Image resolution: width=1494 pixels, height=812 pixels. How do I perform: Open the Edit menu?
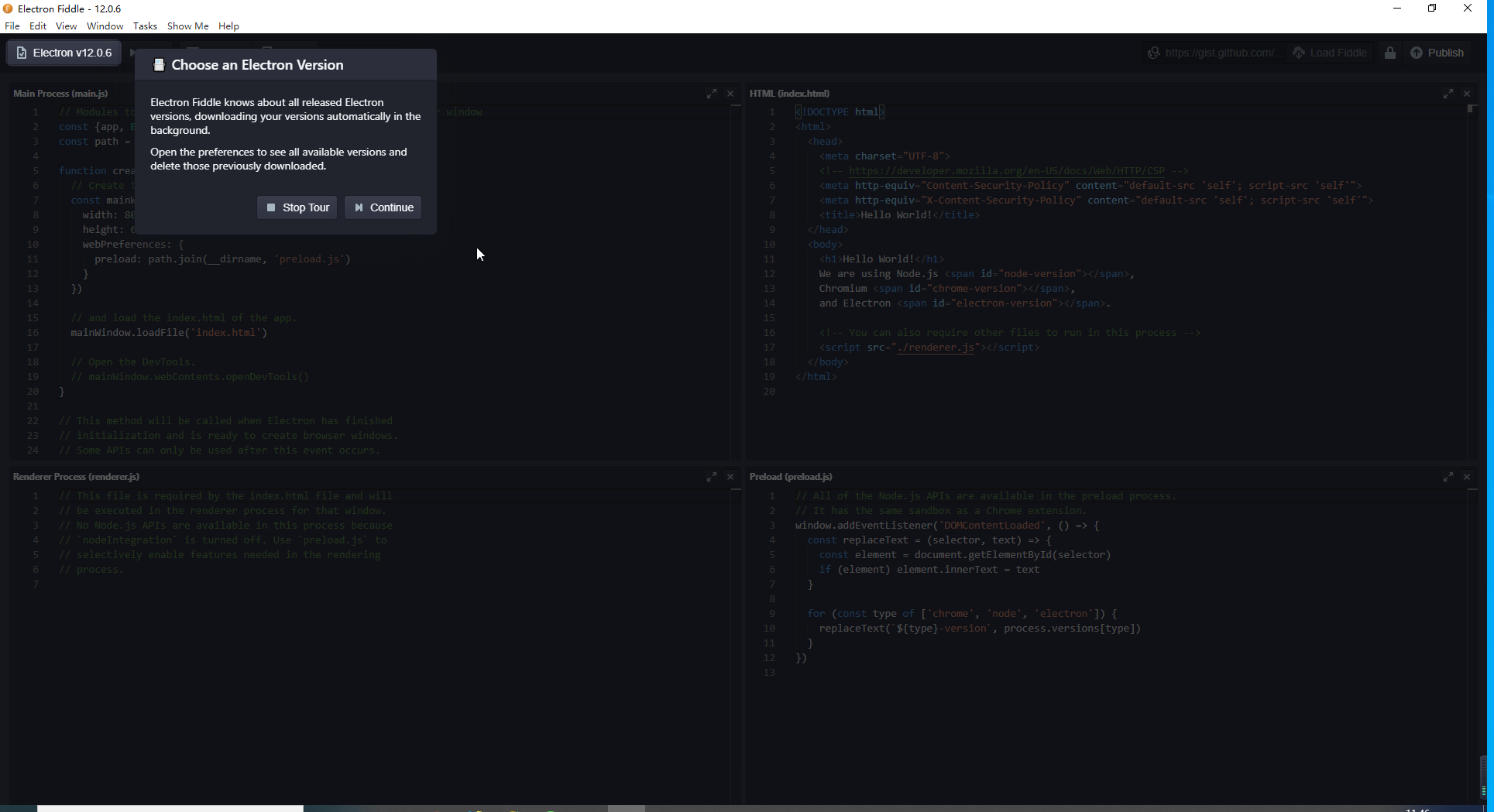[x=38, y=26]
